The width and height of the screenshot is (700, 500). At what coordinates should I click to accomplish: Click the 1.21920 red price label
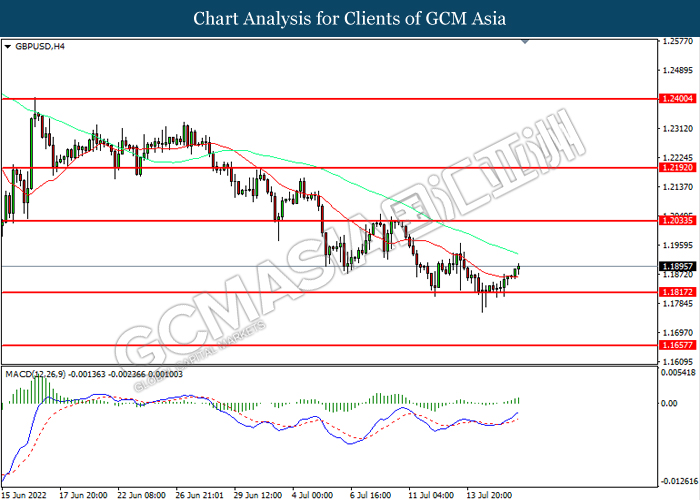(x=678, y=168)
